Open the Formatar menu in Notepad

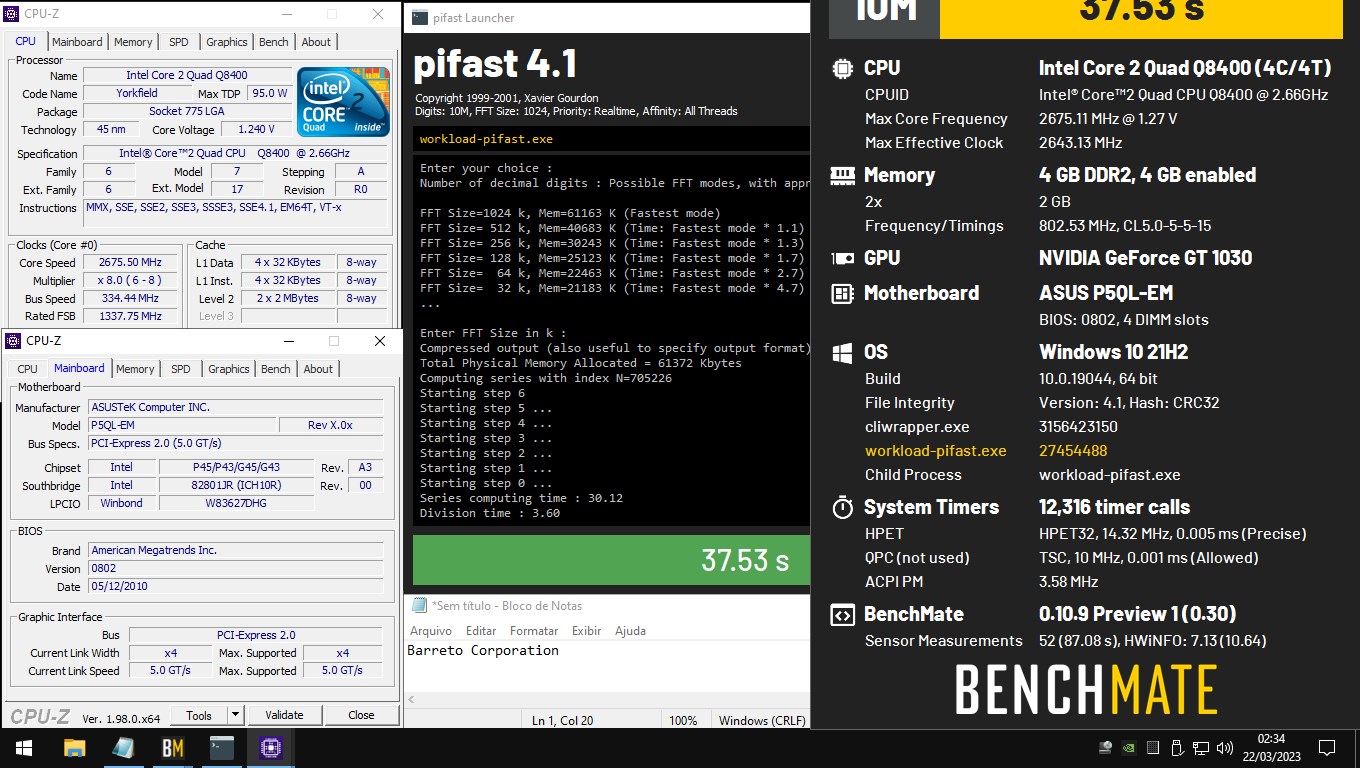[534, 631]
